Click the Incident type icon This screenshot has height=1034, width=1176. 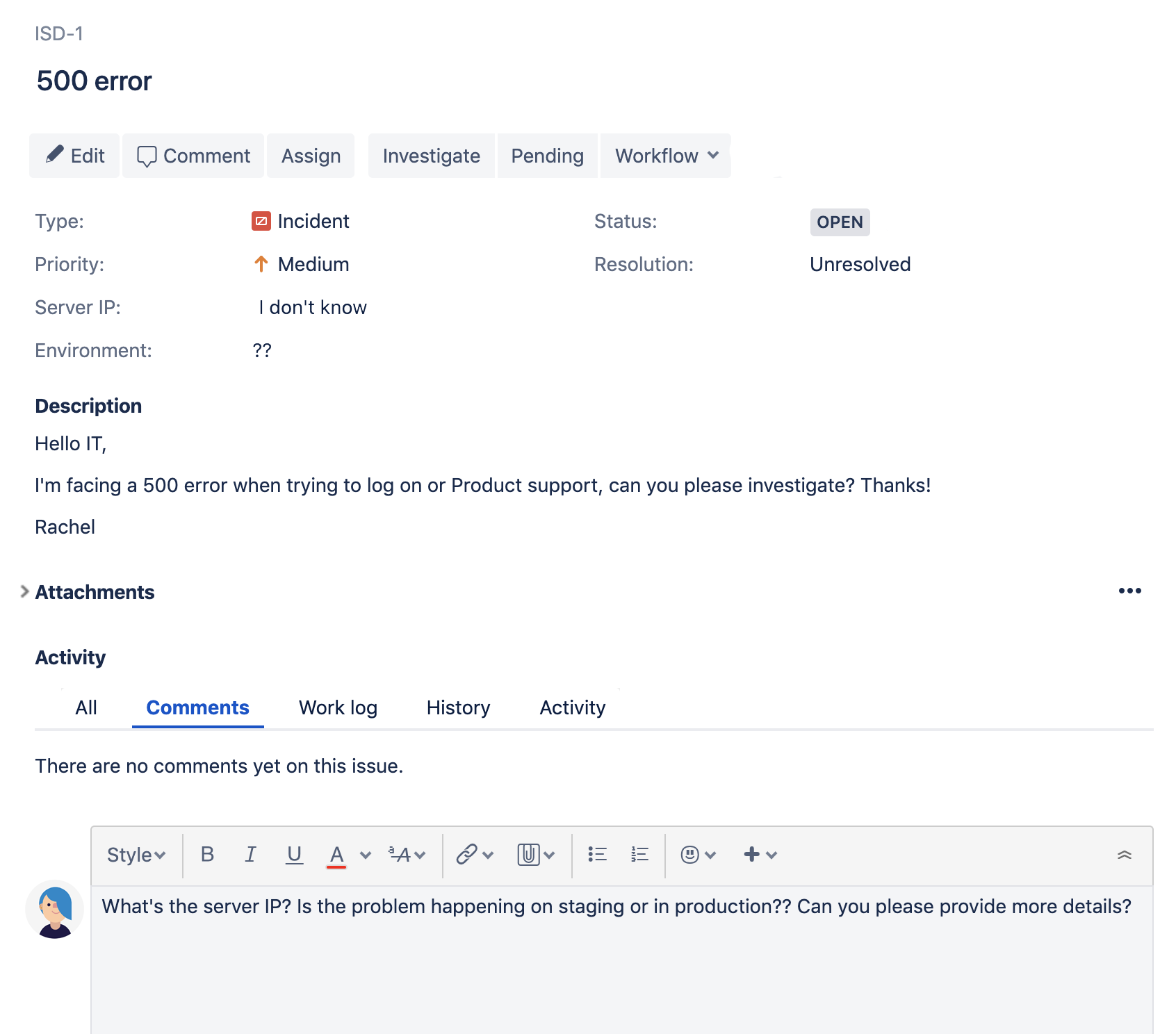point(261,221)
